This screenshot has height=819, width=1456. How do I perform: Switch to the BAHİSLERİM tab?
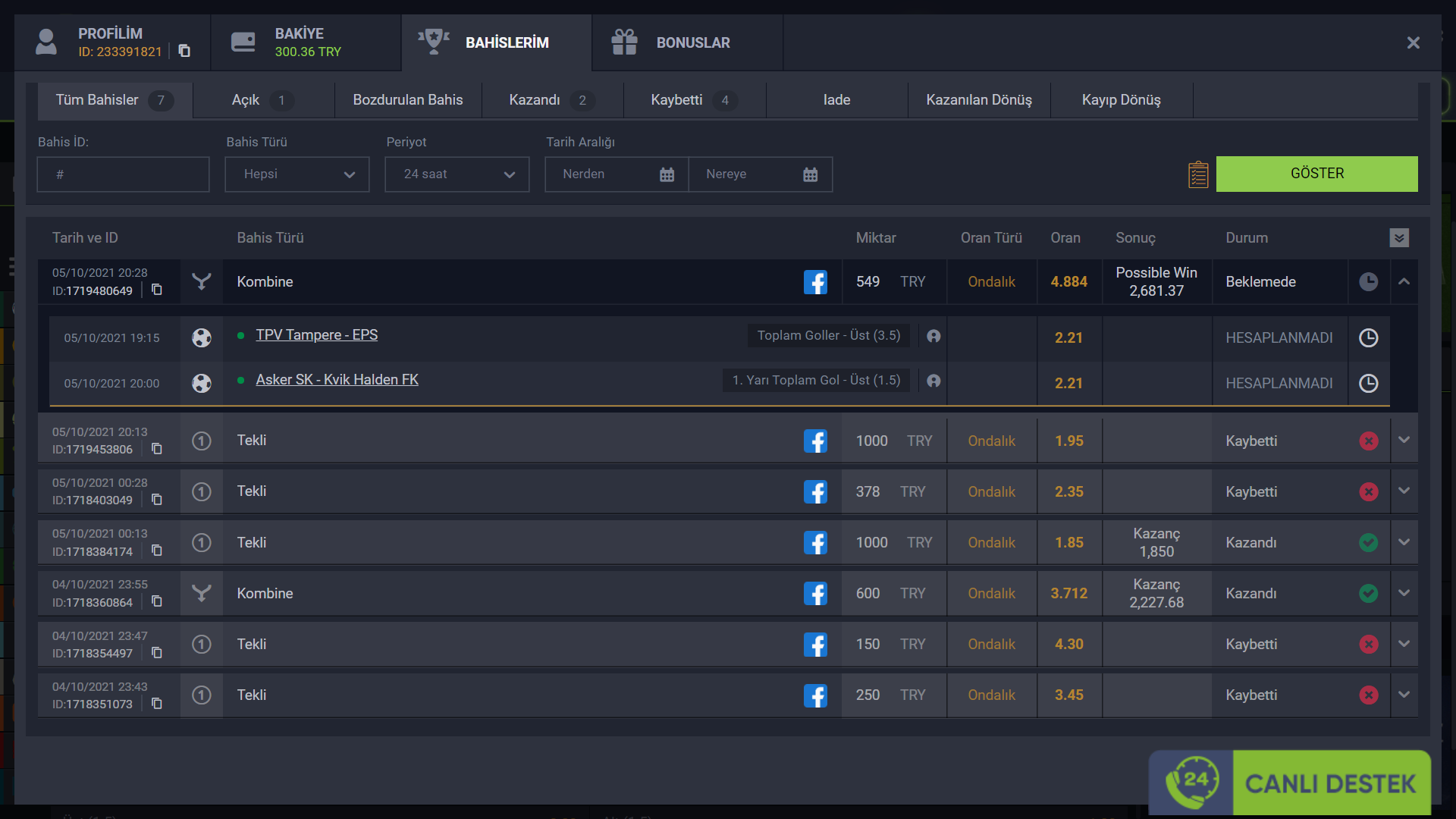coord(497,42)
